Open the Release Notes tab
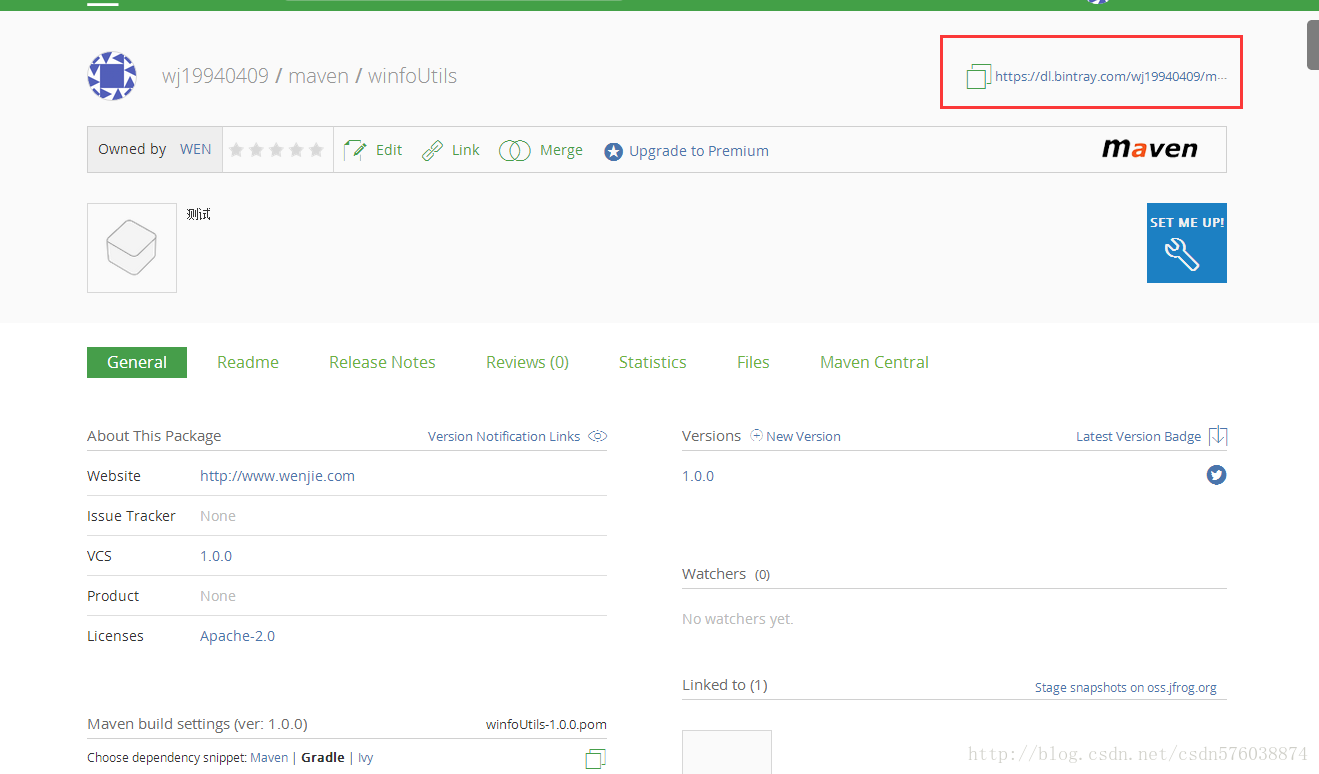The image size is (1319, 774). click(x=382, y=362)
